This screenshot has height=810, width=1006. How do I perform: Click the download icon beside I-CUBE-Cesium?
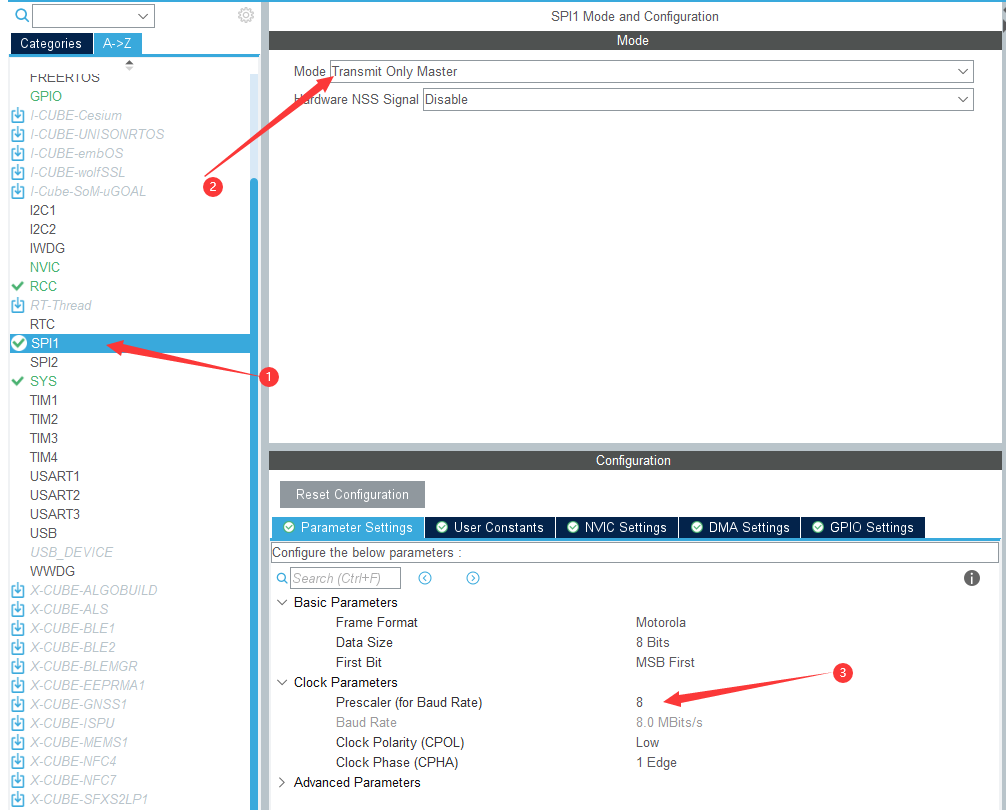18,115
